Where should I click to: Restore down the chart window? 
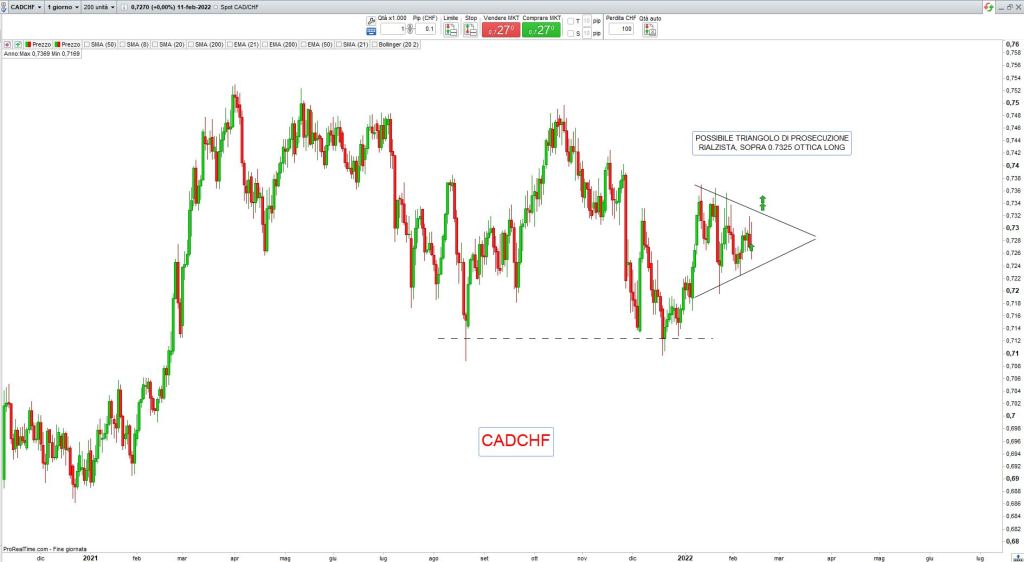click(1009, 7)
